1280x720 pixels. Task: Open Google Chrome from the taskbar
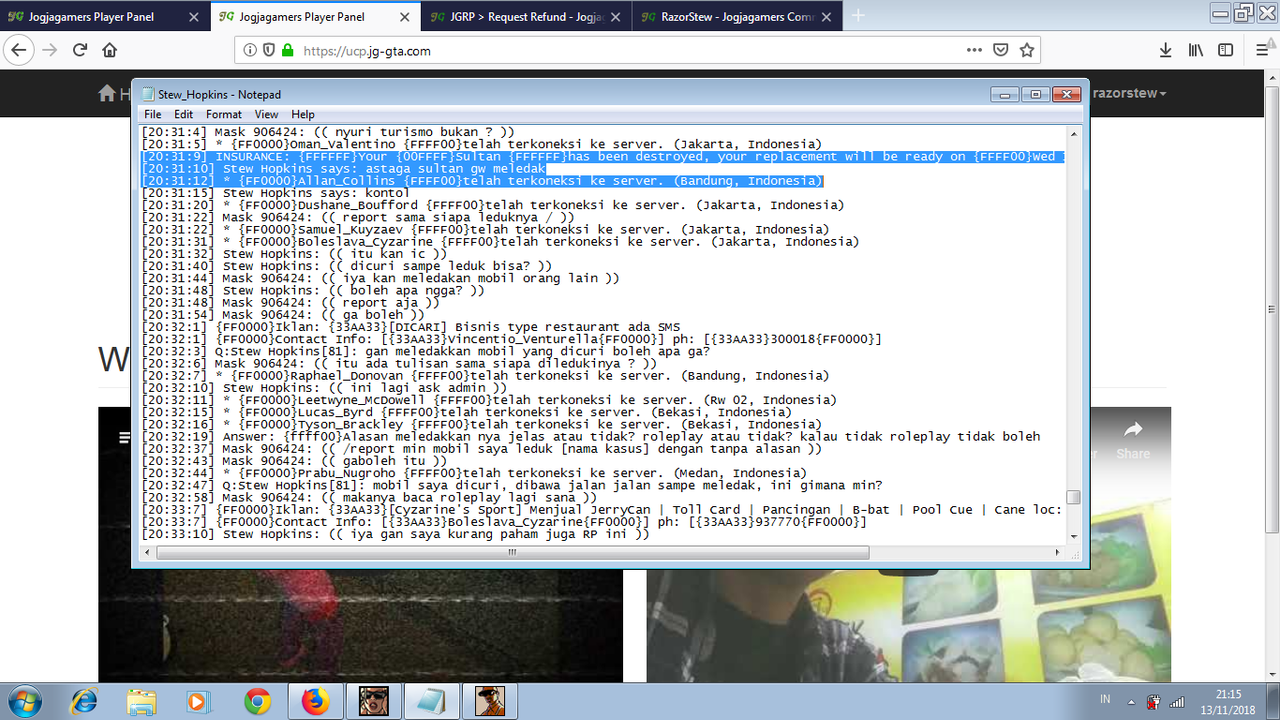click(x=257, y=701)
